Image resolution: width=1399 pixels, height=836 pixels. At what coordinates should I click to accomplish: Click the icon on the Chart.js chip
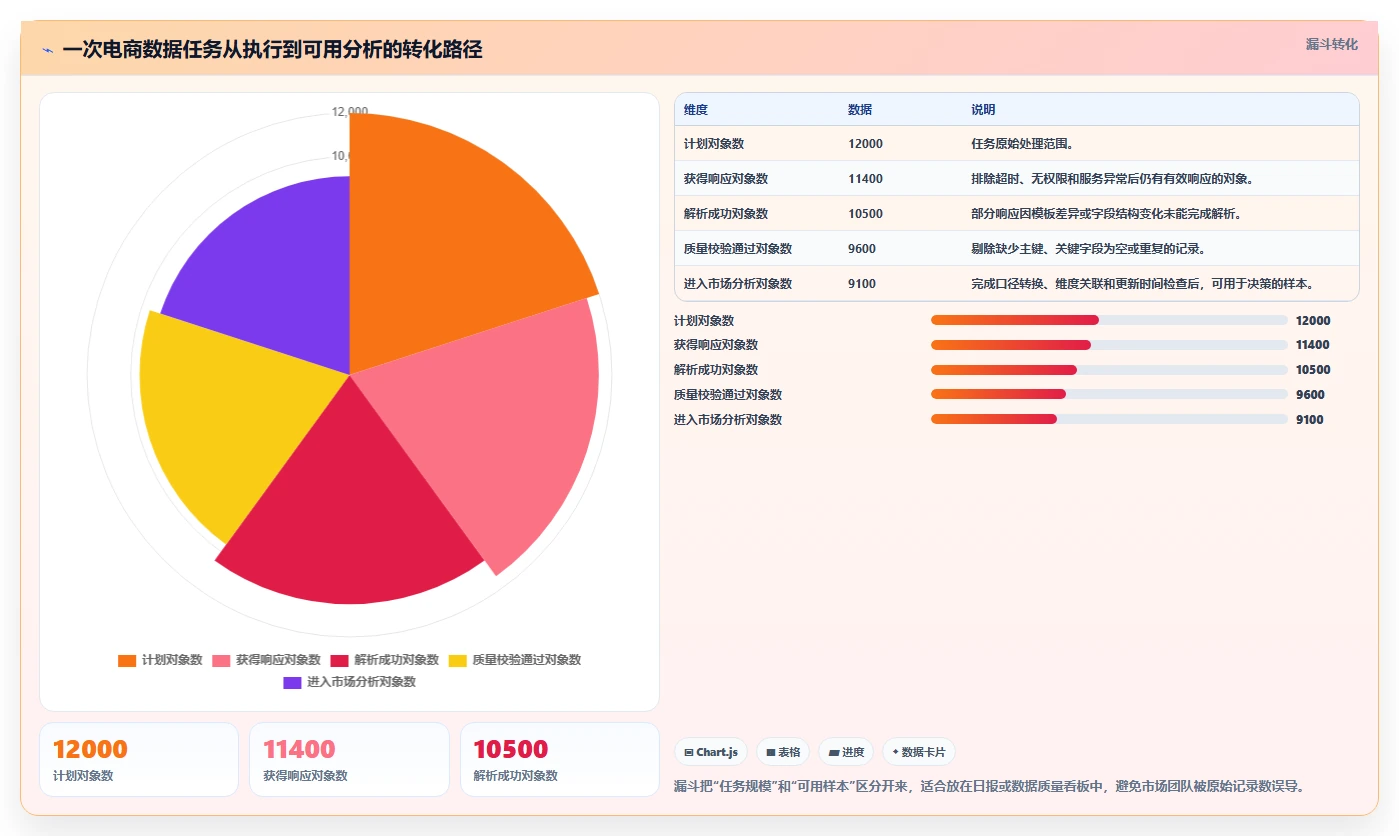[689, 752]
